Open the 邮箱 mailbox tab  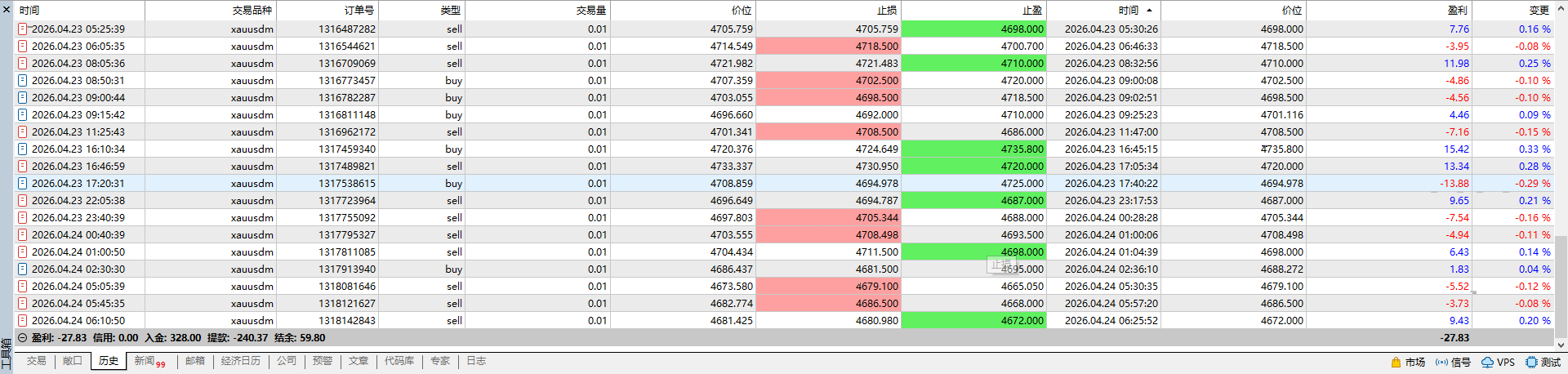pyautogui.click(x=195, y=361)
